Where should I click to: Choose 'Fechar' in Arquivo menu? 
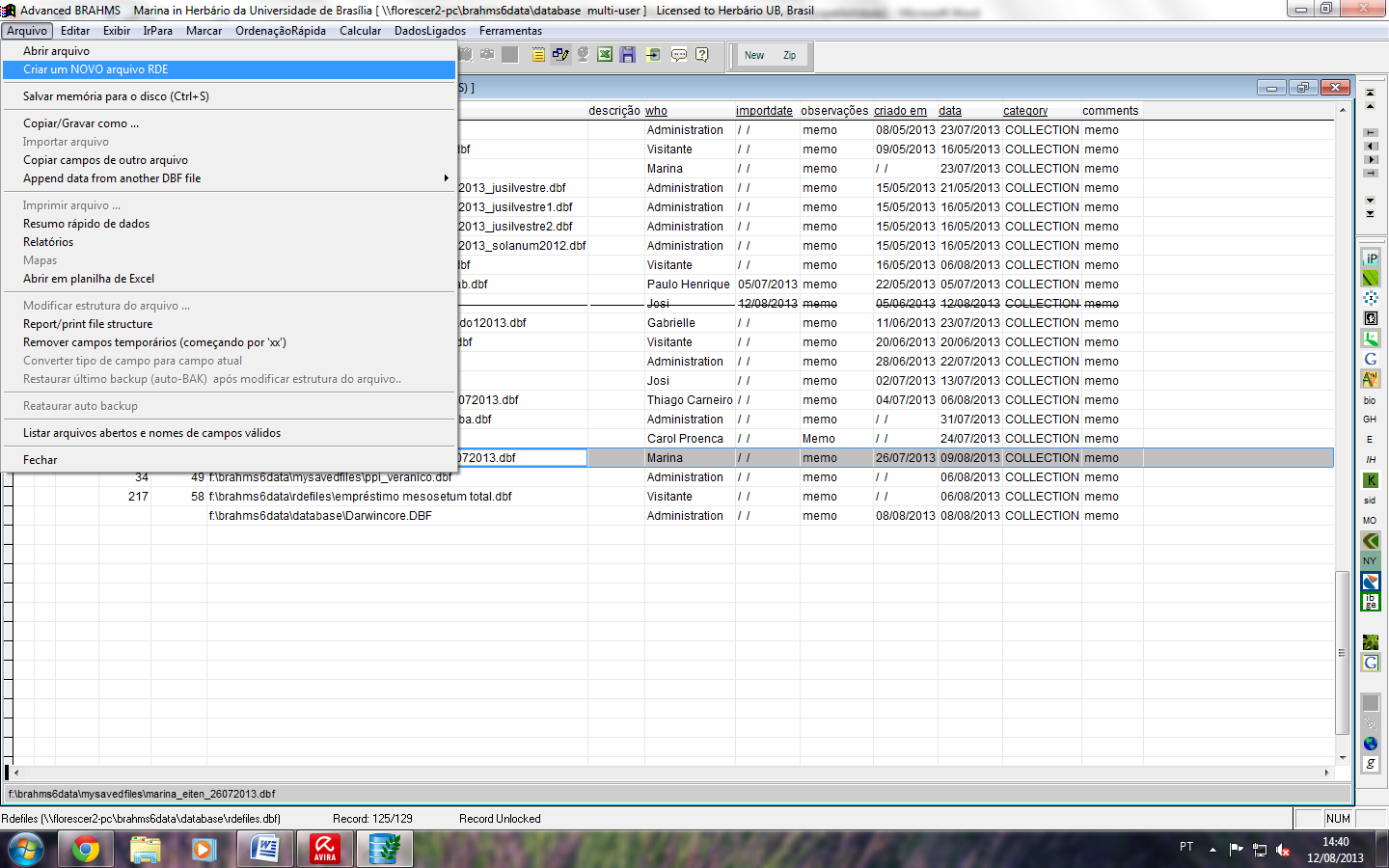click(229, 460)
